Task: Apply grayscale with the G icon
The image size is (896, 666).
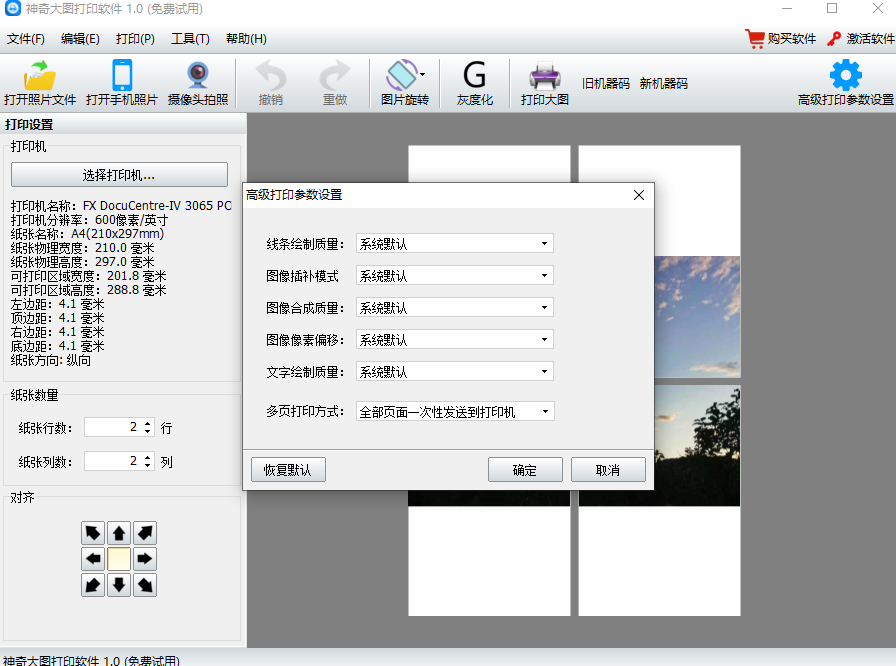Action: 475,76
